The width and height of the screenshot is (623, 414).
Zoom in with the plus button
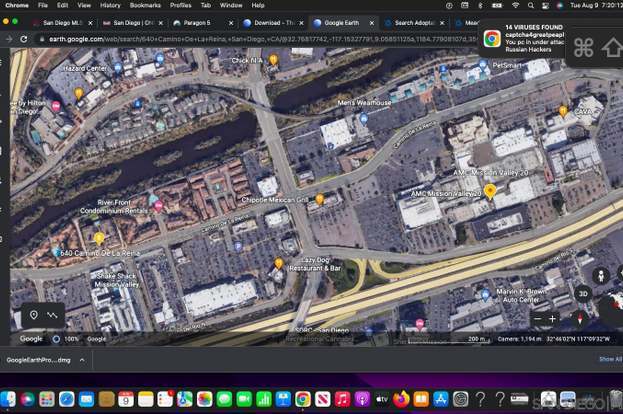552,319
